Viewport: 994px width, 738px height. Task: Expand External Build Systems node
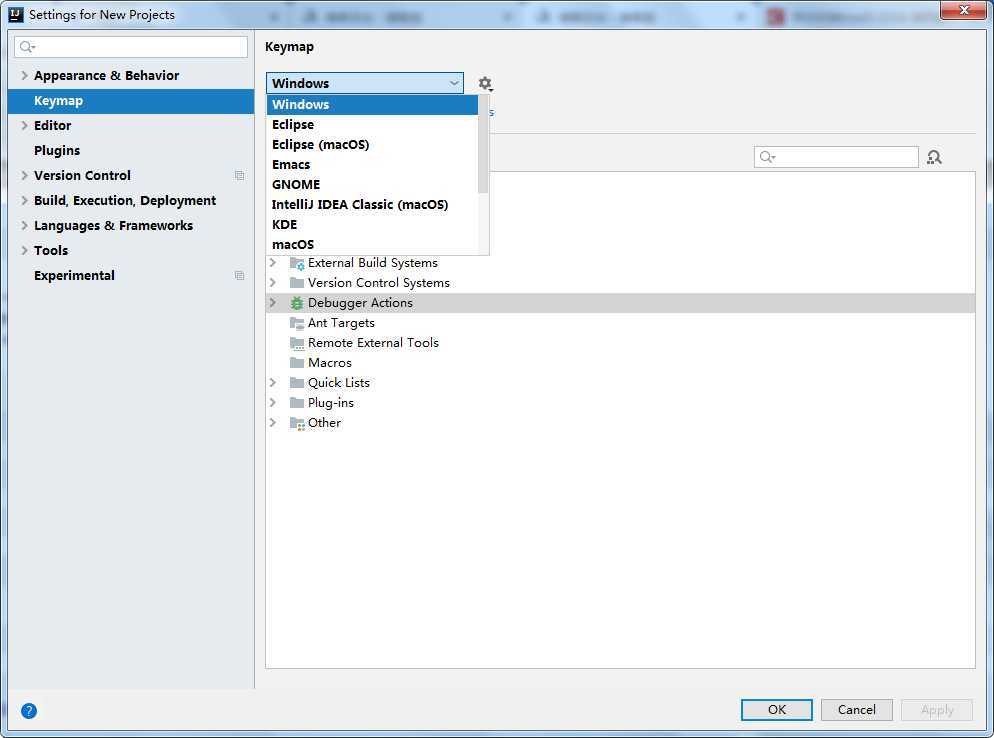click(273, 262)
